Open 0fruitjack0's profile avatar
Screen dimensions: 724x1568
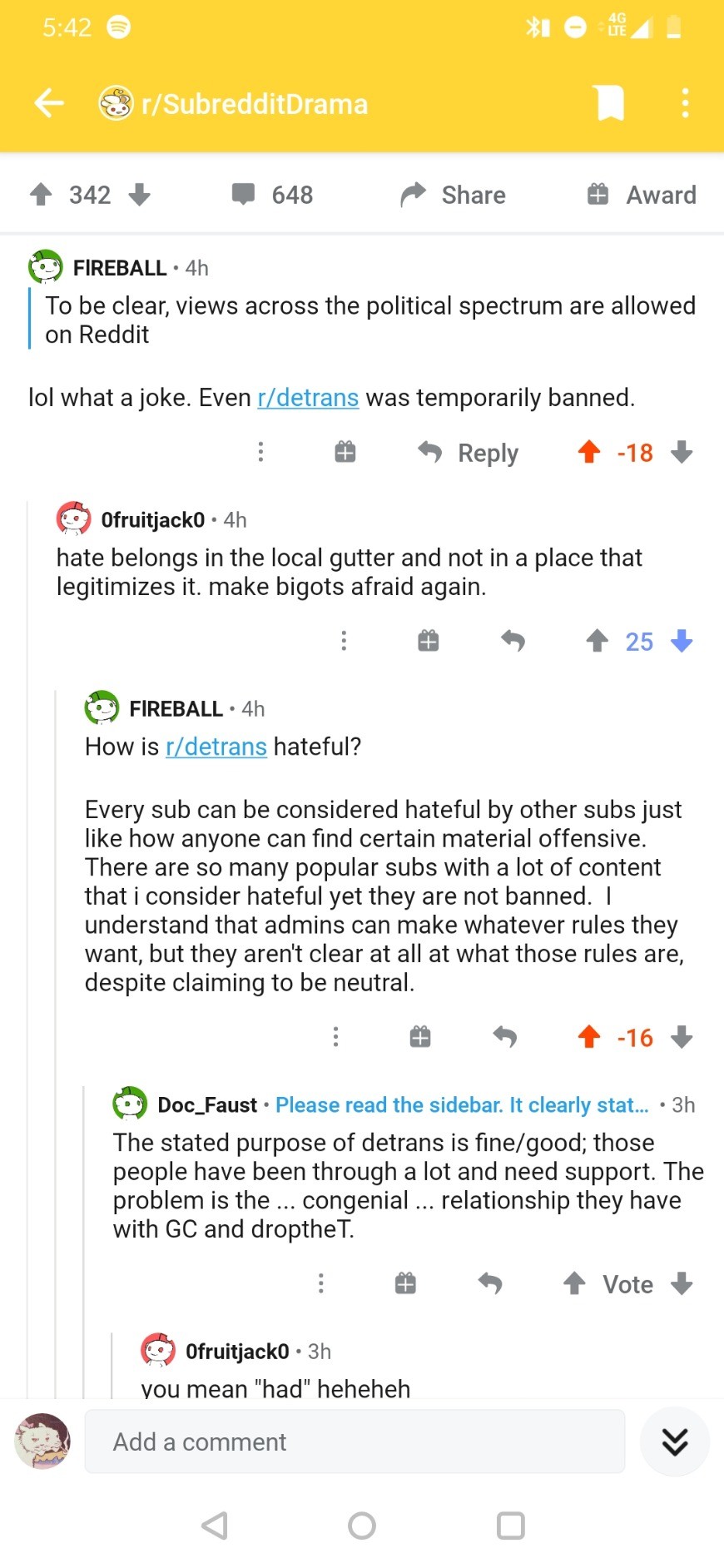[73, 519]
